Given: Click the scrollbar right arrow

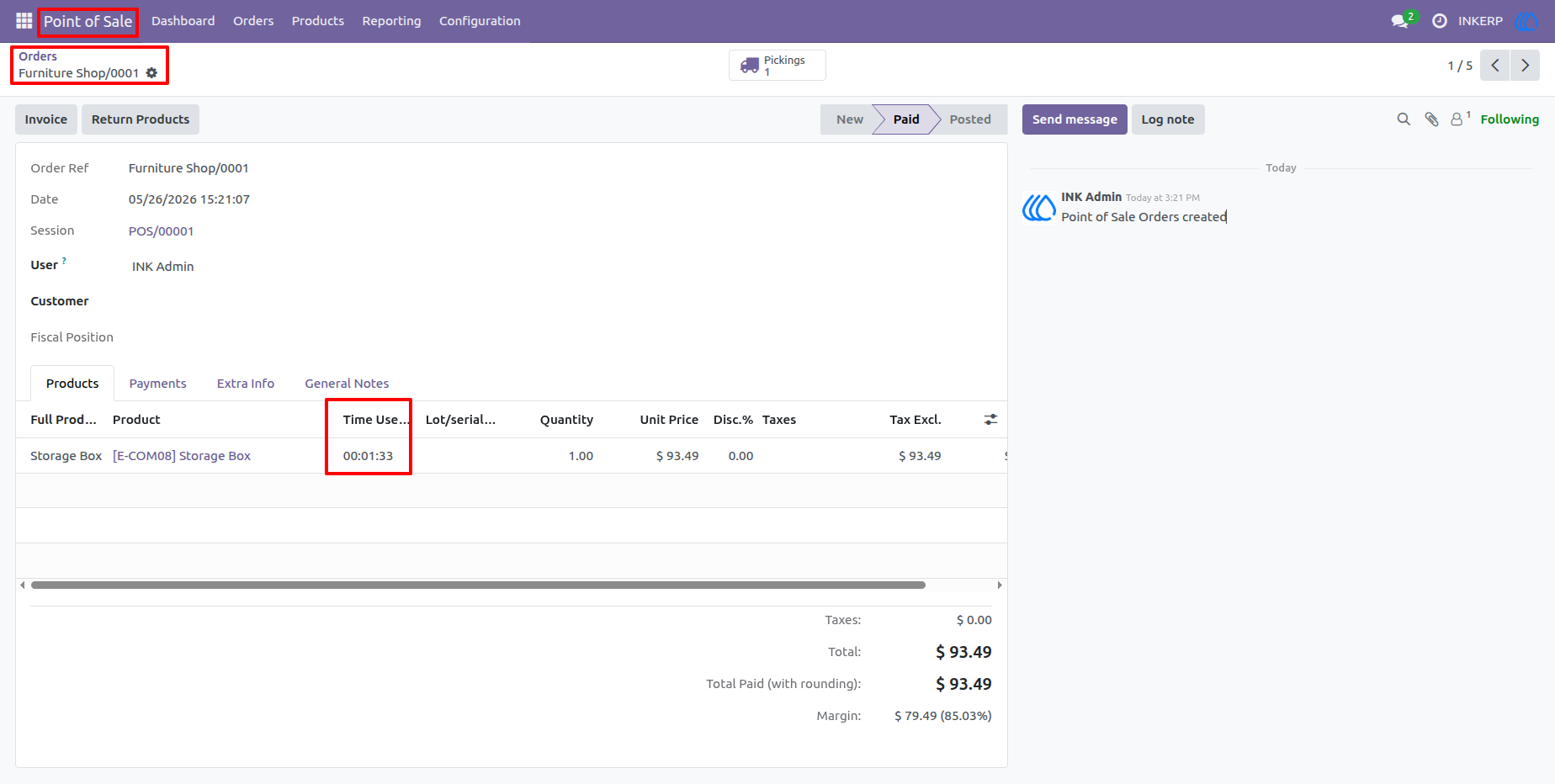Looking at the screenshot, I should [999, 585].
